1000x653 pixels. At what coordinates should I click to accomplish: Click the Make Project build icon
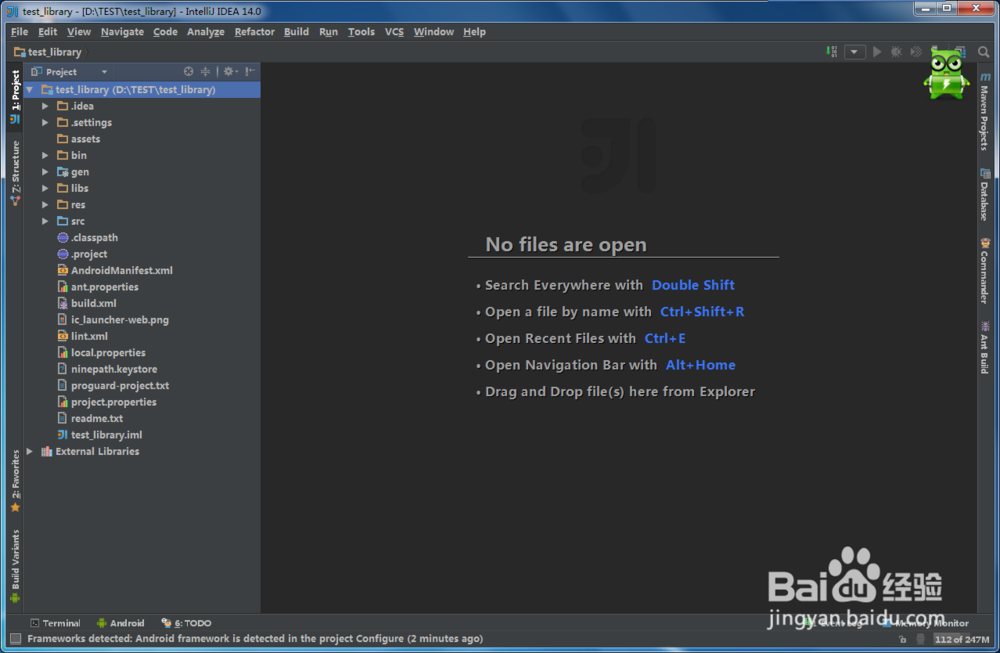[x=832, y=52]
